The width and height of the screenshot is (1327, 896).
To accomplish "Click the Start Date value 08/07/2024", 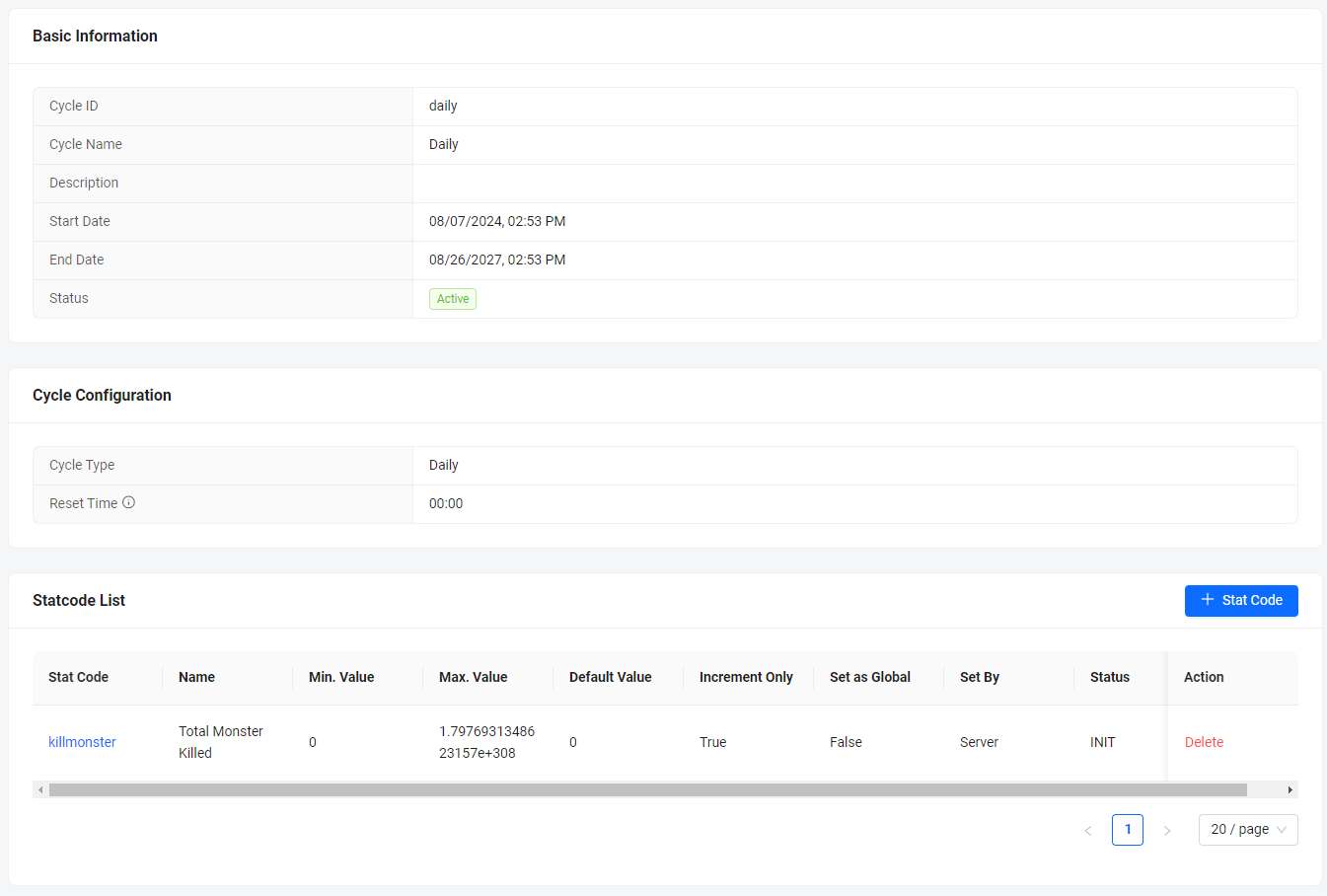I will tap(497, 221).
